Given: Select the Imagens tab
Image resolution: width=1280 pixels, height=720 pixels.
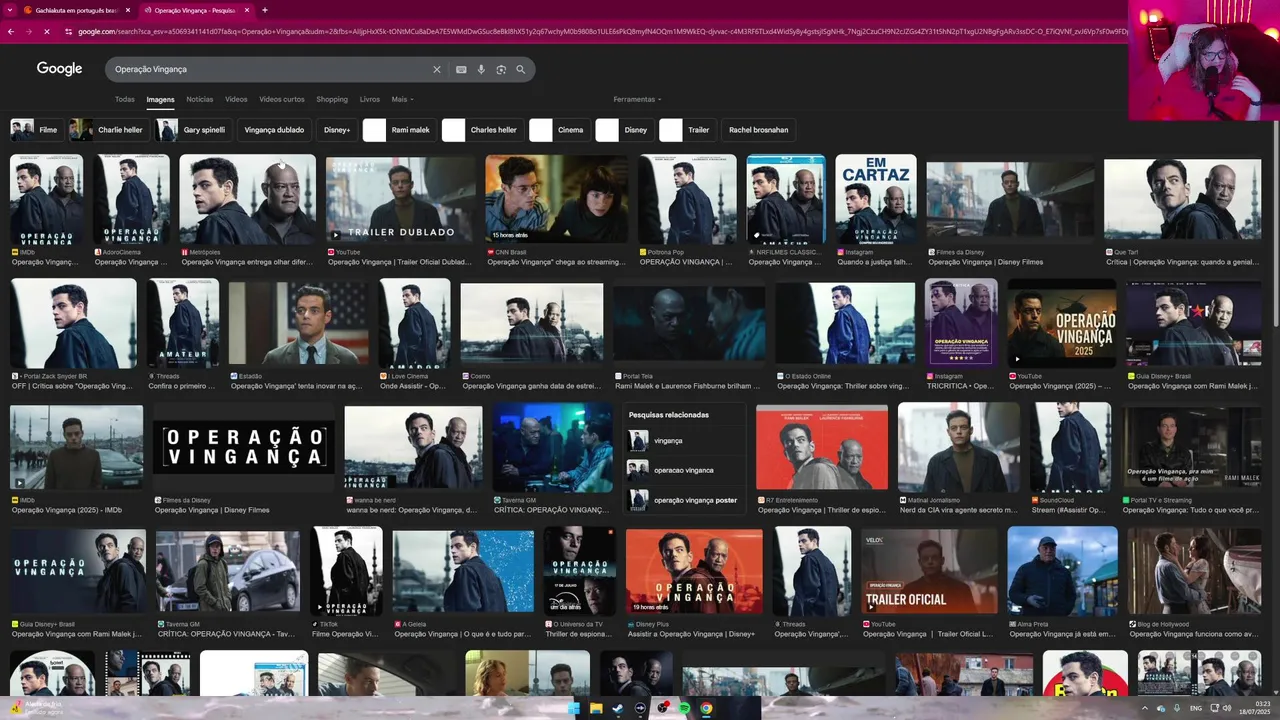Looking at the screenshot, I should pyautogui.click(x=160, y=99).
